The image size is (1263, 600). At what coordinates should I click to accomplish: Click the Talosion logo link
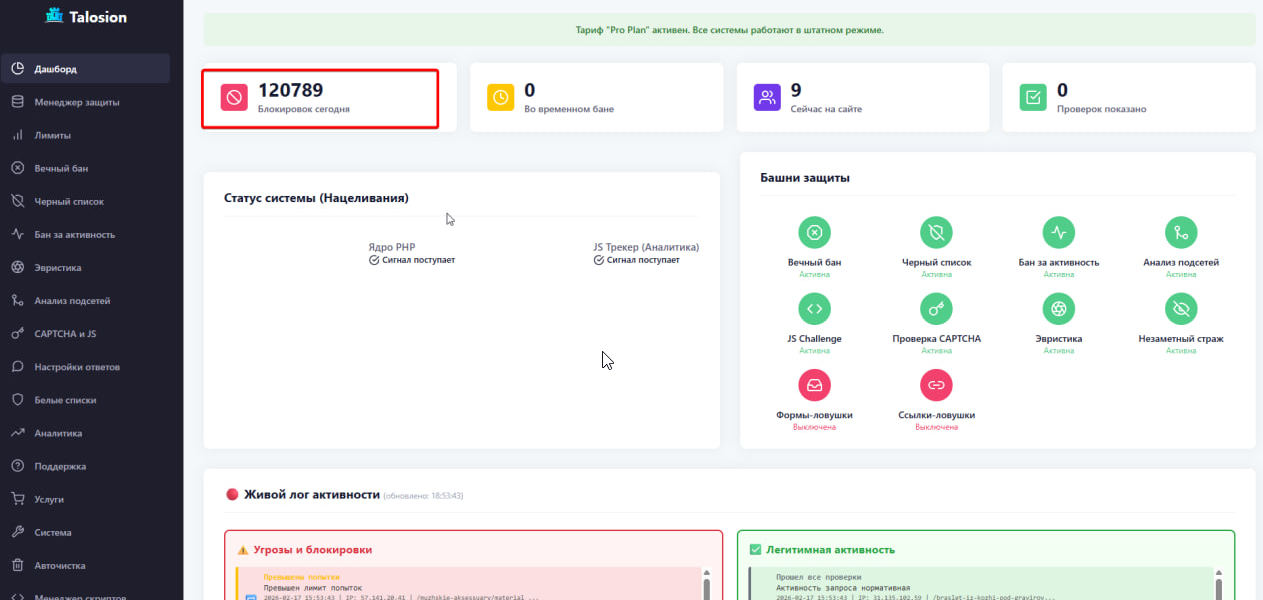pos(86,17)
